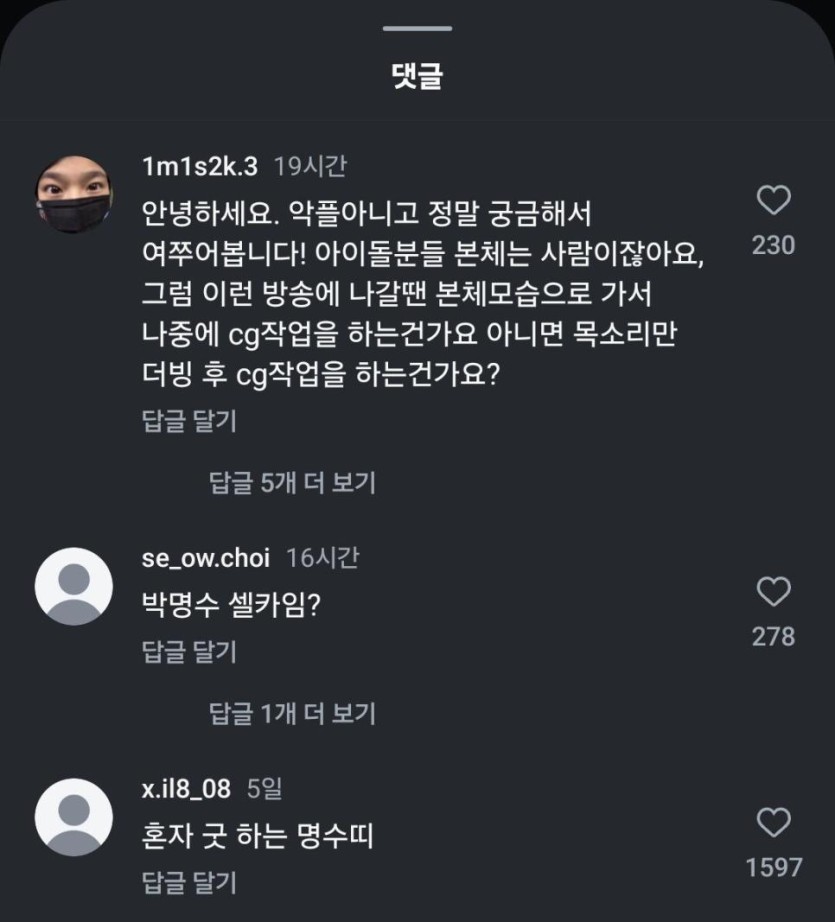Tap se_ow.choi's default avatar icon
Image resolution: width=835 pixels, height=922 pixels.
point(73,587)
